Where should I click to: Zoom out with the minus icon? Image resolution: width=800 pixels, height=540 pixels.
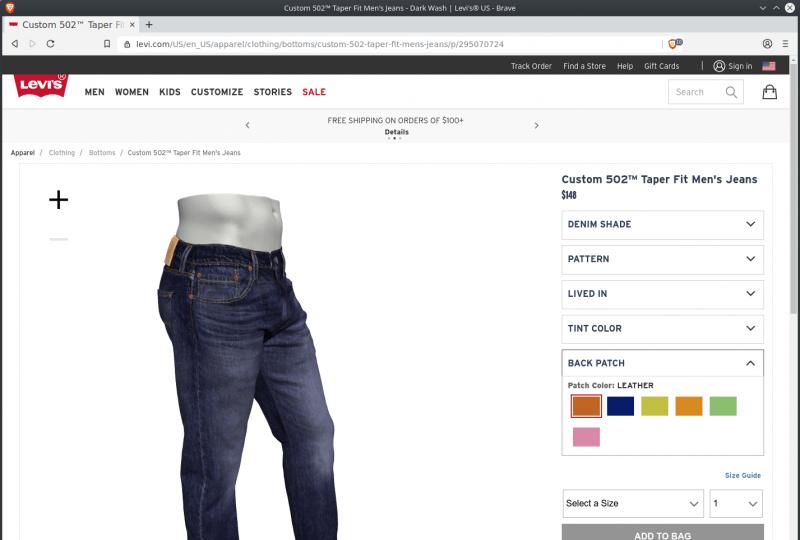click(x=58, y=239)
